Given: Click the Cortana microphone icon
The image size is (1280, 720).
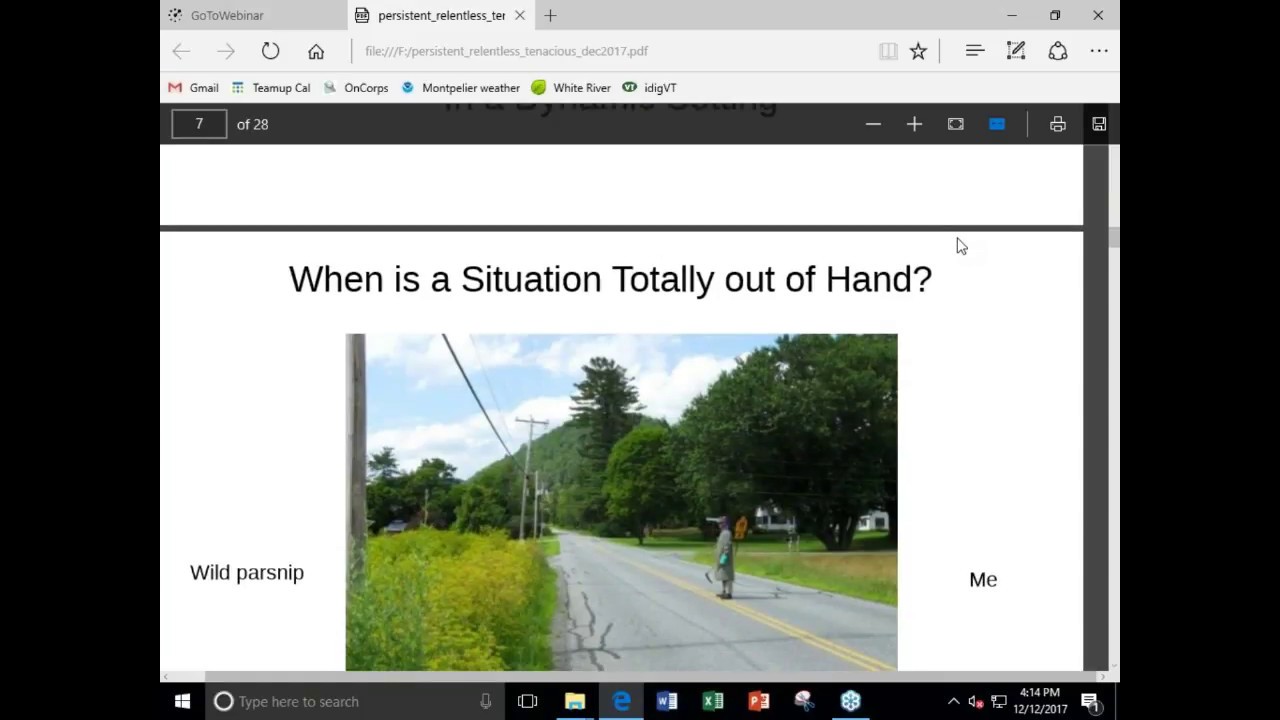Looking at the screenshot, I should point(486,701).
